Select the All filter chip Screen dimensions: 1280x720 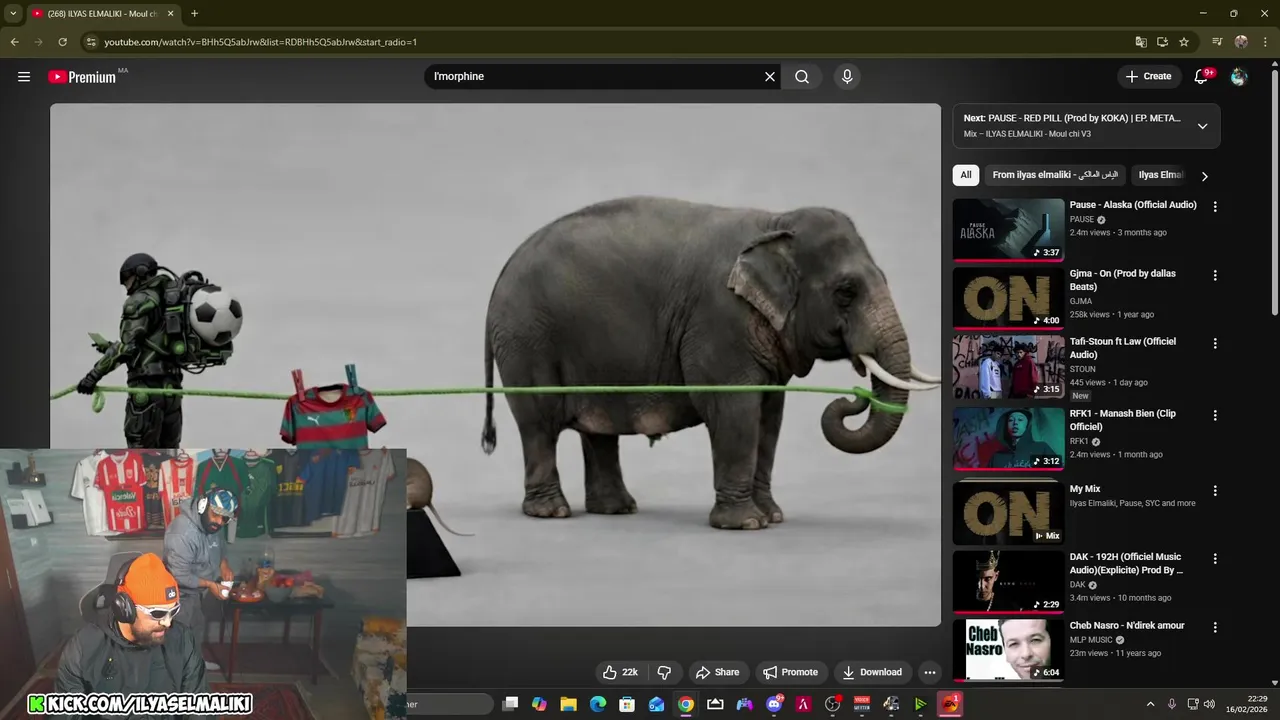point(966,175)
